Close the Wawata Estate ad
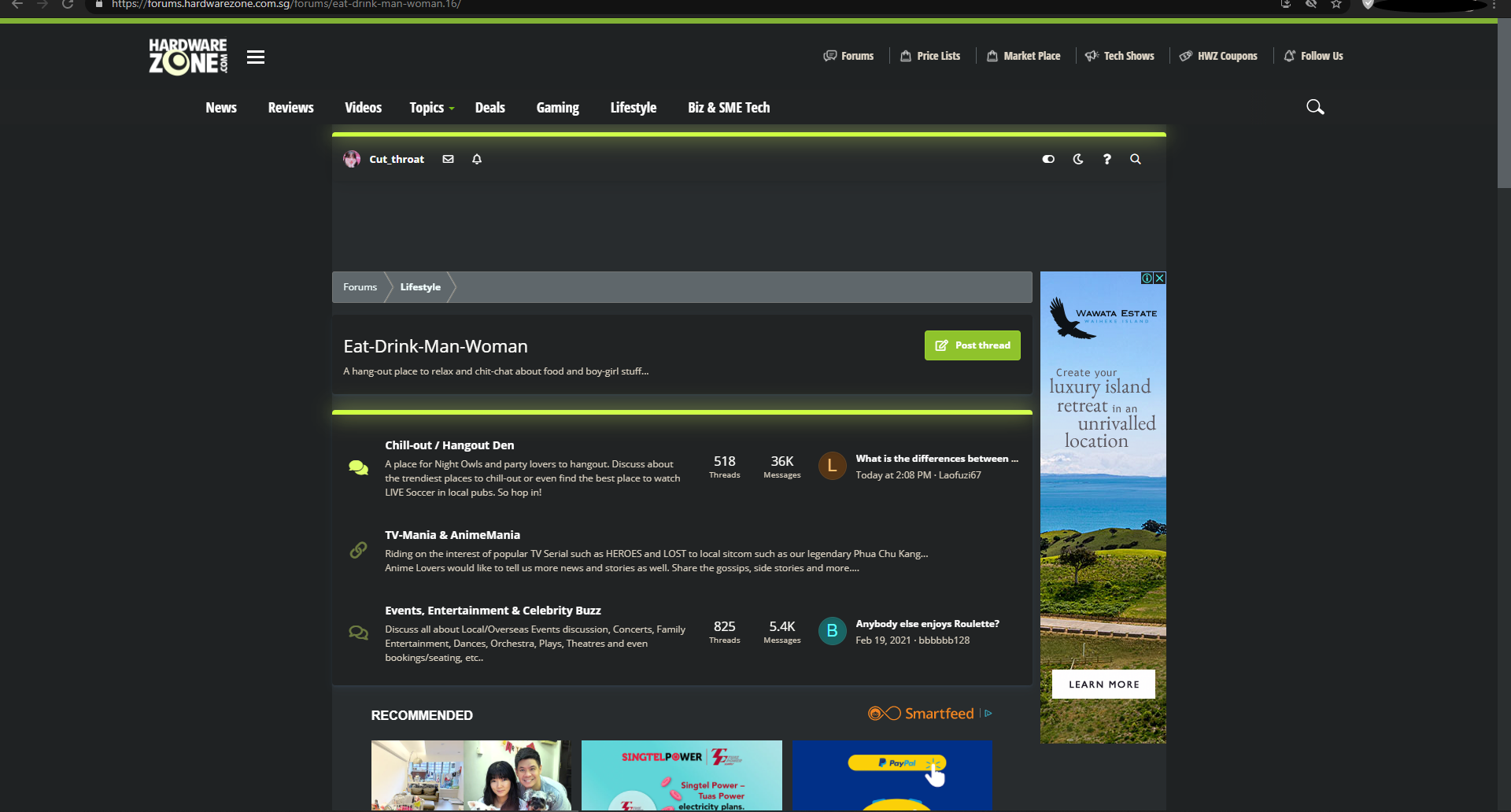 tap(1160, 278)
